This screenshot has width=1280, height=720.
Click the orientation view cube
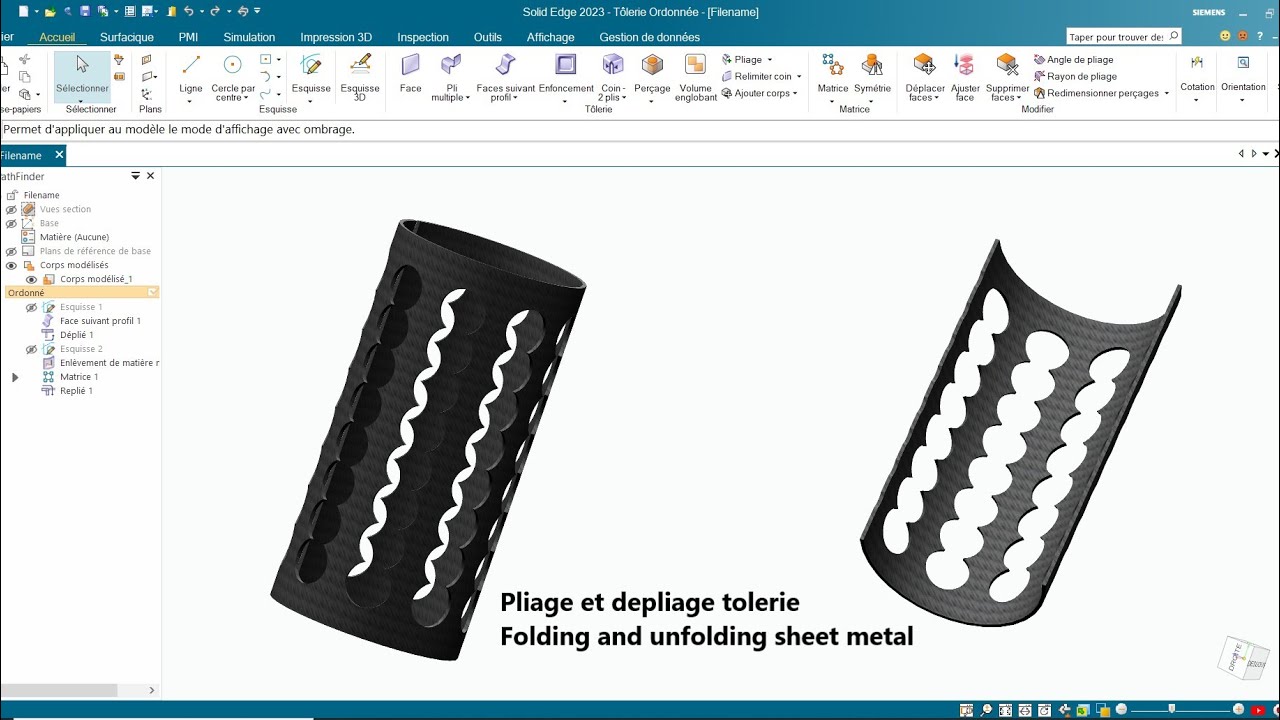click(1242, 657)
